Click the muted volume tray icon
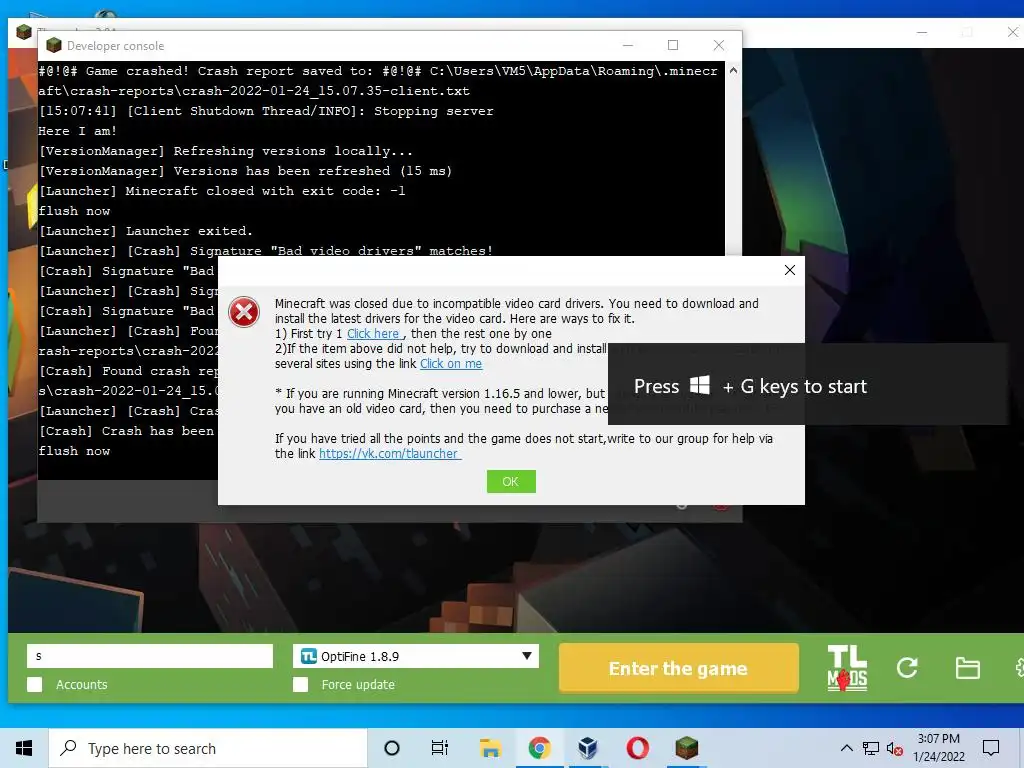This screenshot has width=1024, height=768. (894, 748)
